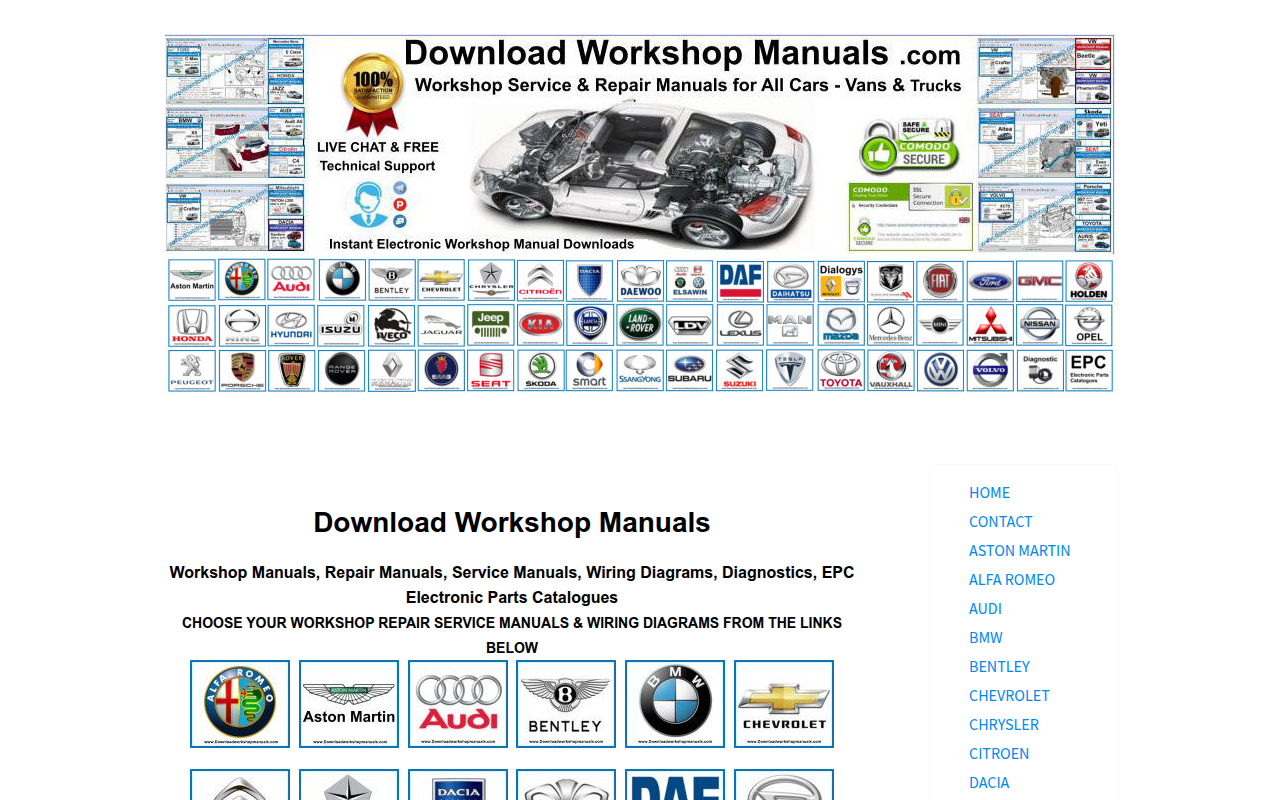Choose the Jeep logo in the banner
Viewport: 1280px width, 800px height.
click(491, 326)
